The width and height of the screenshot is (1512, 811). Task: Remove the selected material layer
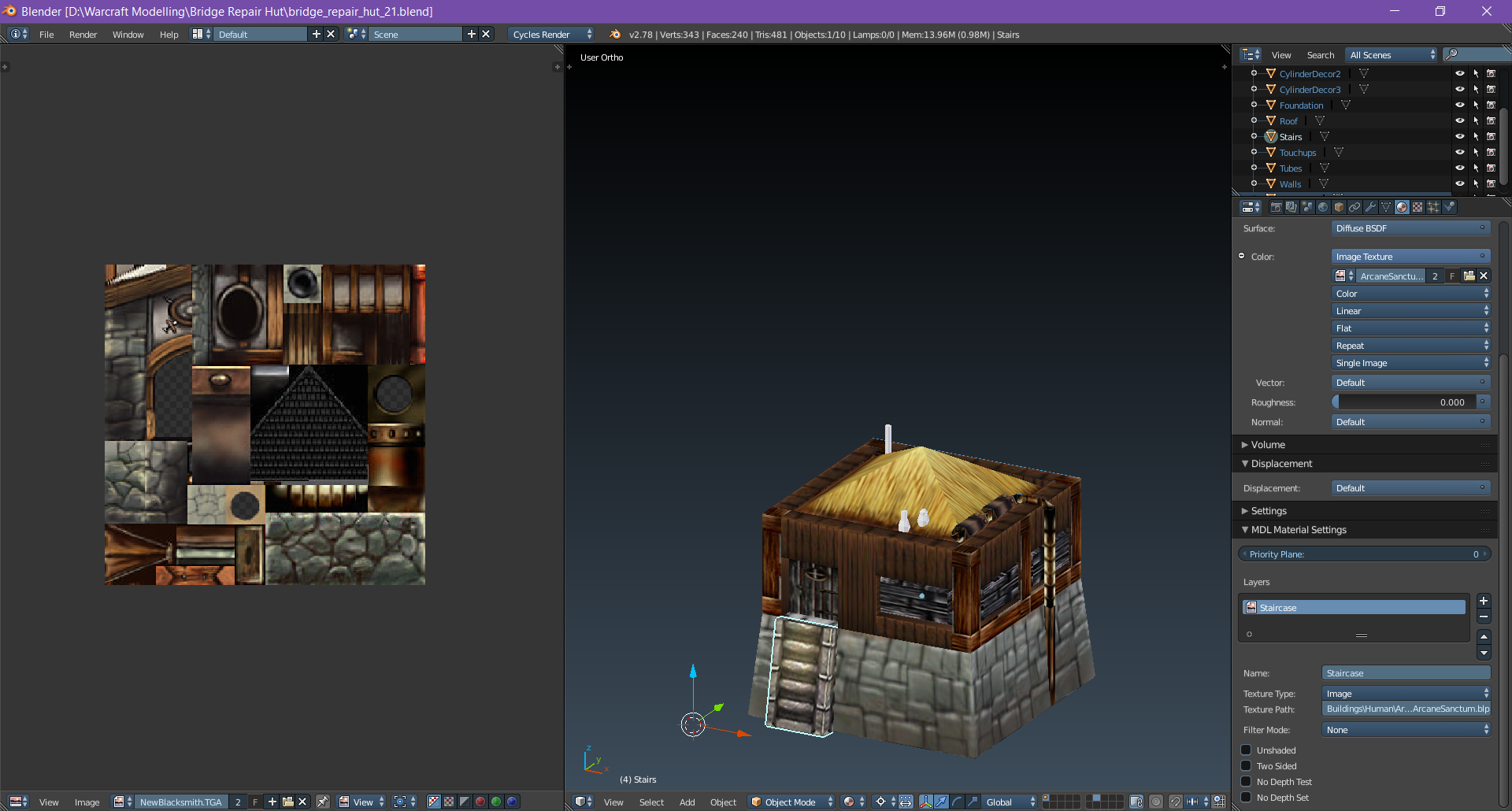click(1484, 617)
